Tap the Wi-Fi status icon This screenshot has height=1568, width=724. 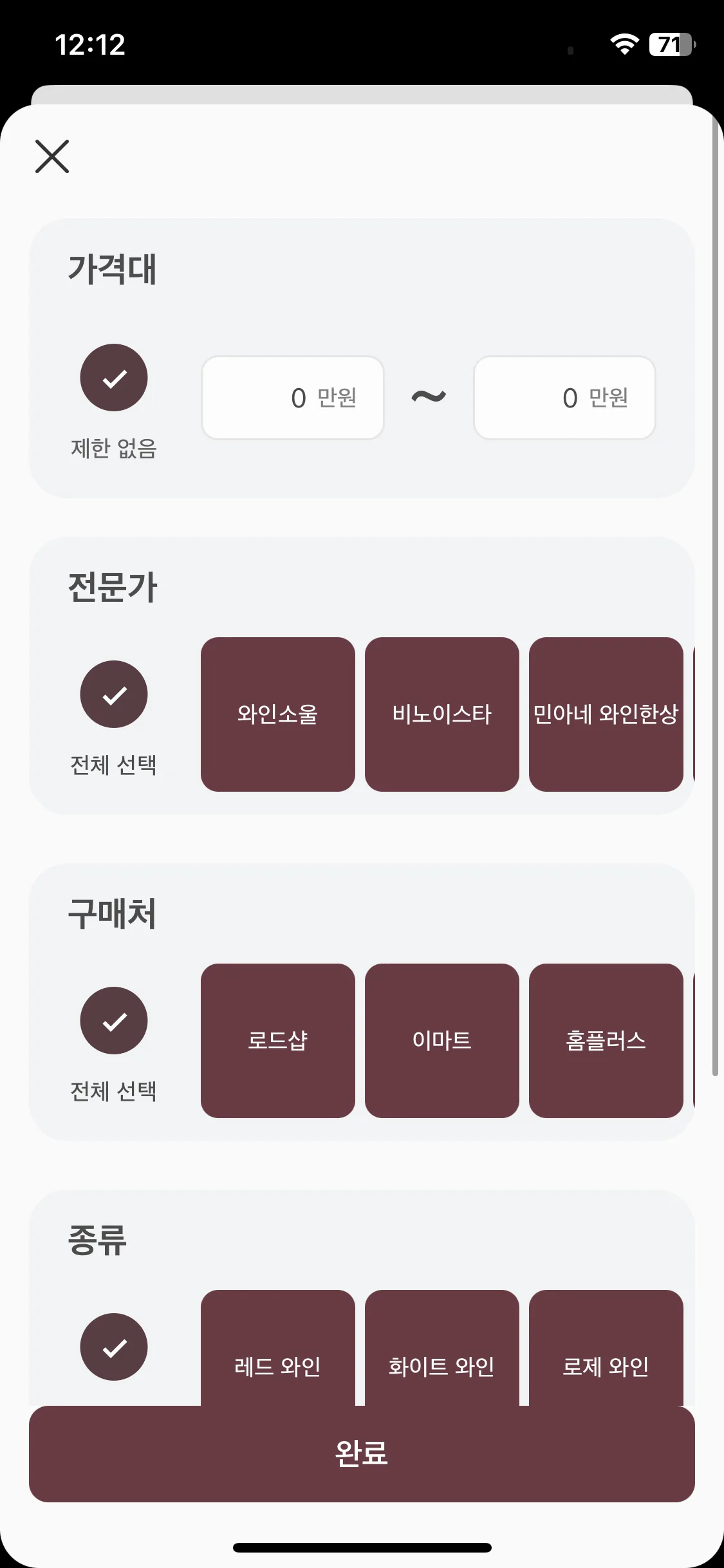624,44
